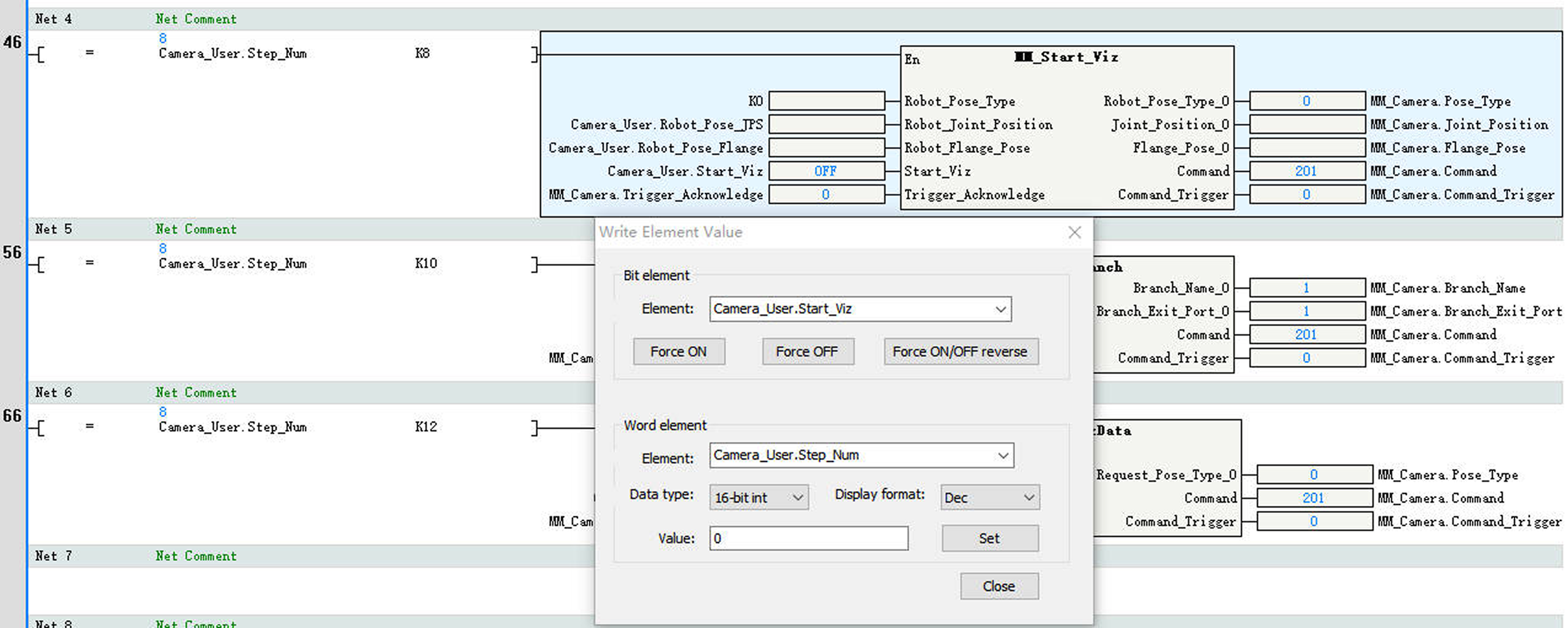Click the Force OFF button

tap(807, 351)
